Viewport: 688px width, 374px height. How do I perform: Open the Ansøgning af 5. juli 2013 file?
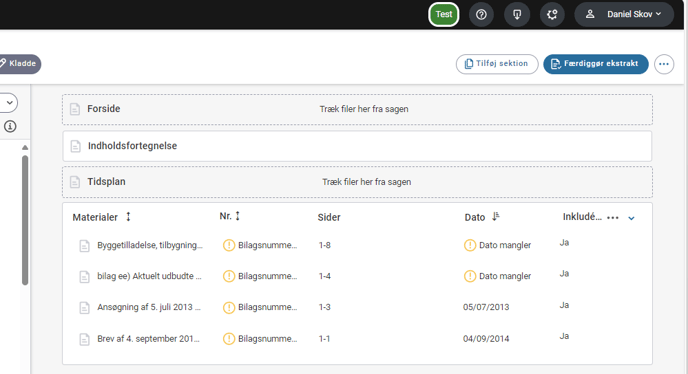(x=149, y=307)
